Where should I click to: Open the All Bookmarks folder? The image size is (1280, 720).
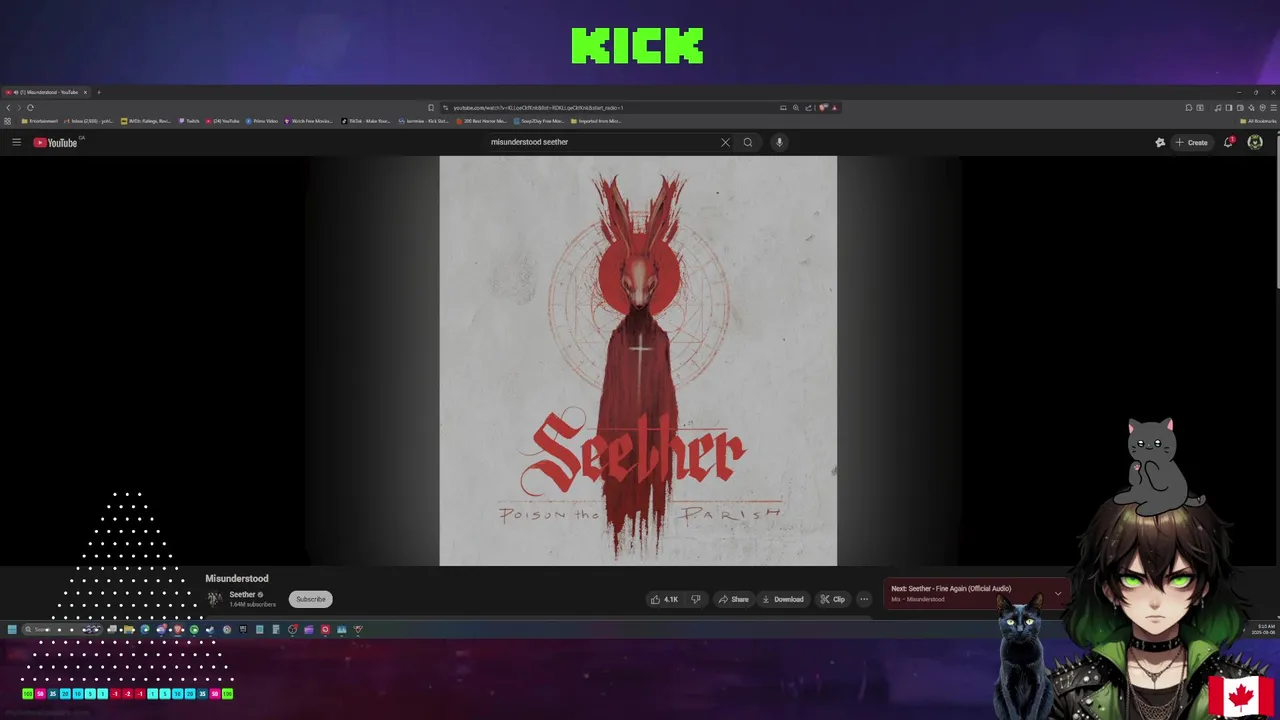pyautogui.click(x=1258, y=121)
